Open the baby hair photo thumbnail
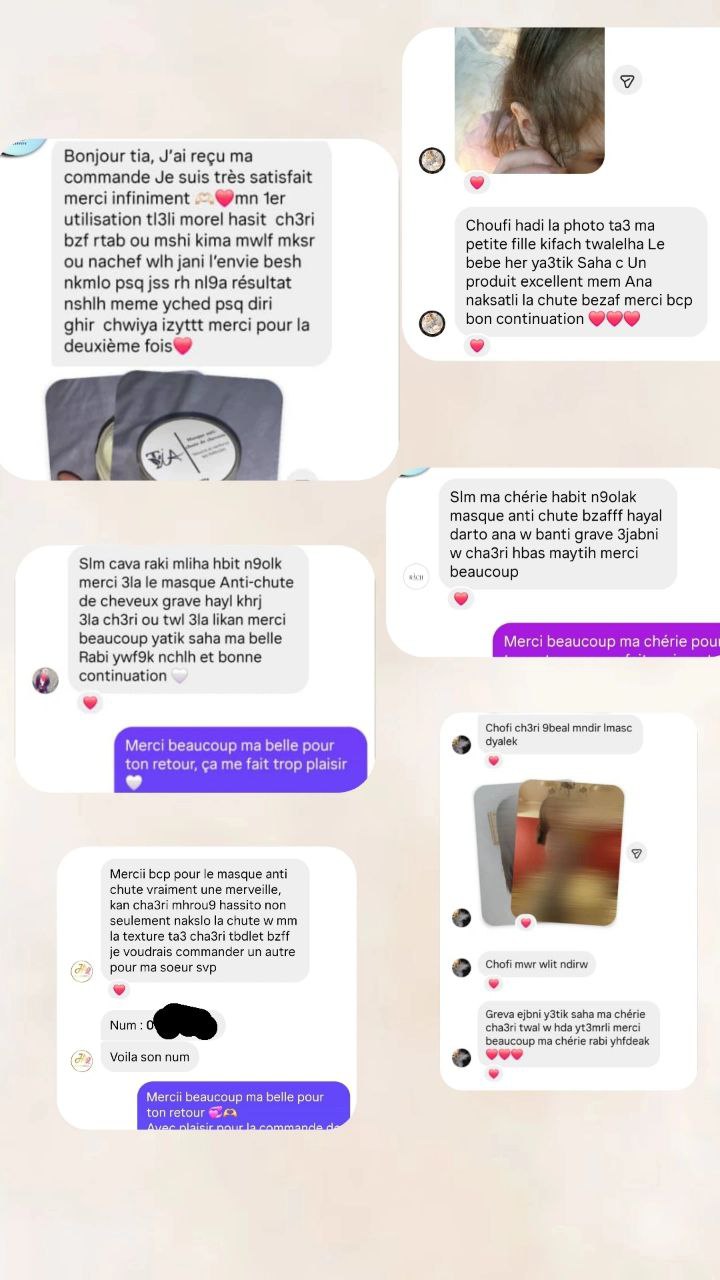This screenshot has width=720, height=1280. point(530,99)
